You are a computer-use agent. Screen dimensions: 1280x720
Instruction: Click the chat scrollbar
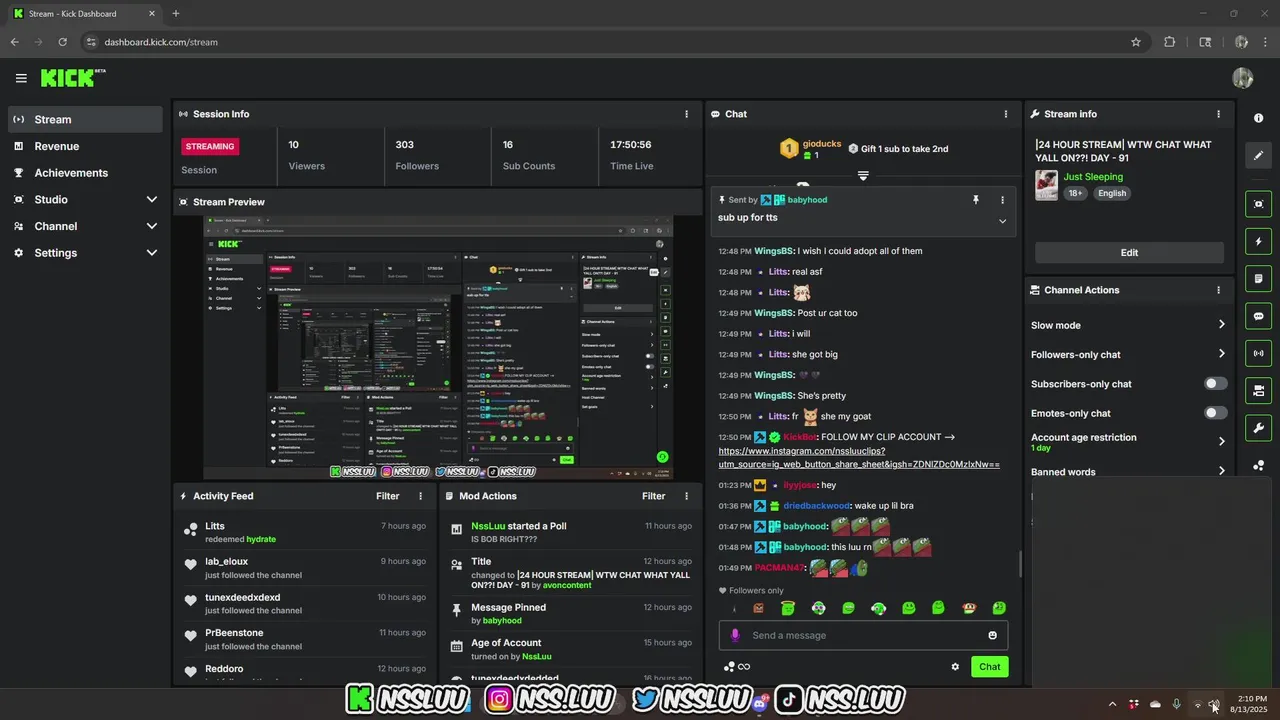pos(1020,563)
